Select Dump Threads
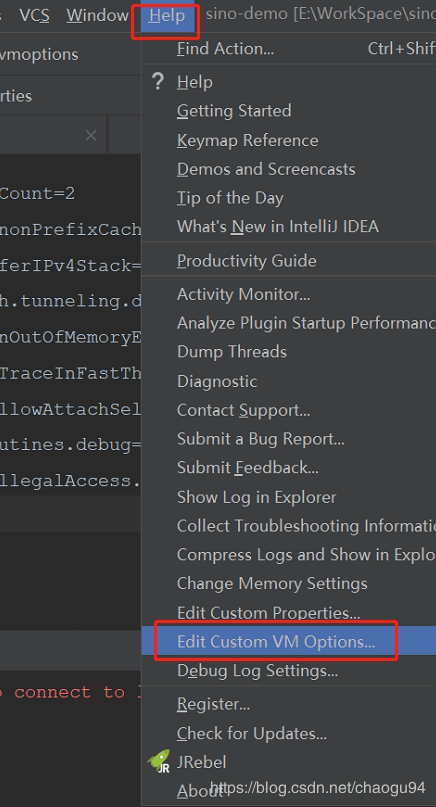Image resolution: width=436 pixels, height=807 pixels. click(x=289, y=352)
